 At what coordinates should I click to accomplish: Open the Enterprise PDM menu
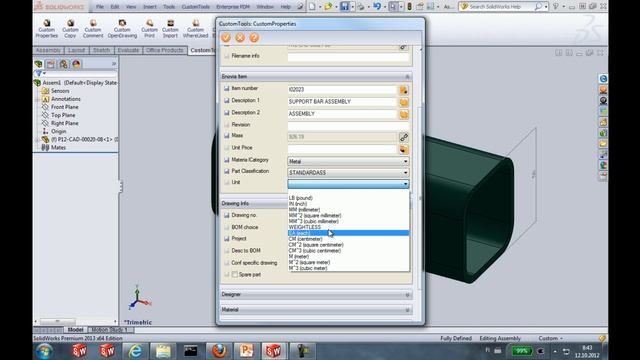click(x=233, y=7)
